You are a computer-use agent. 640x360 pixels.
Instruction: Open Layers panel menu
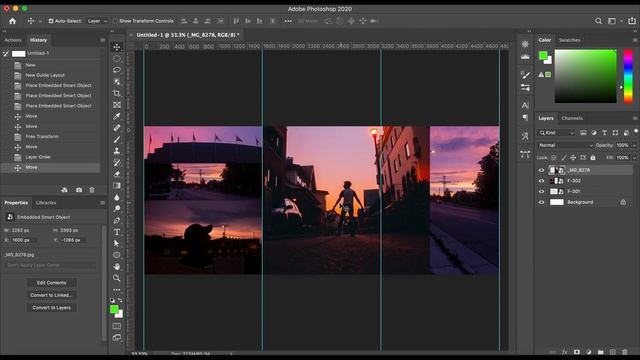tap(635, 118)
